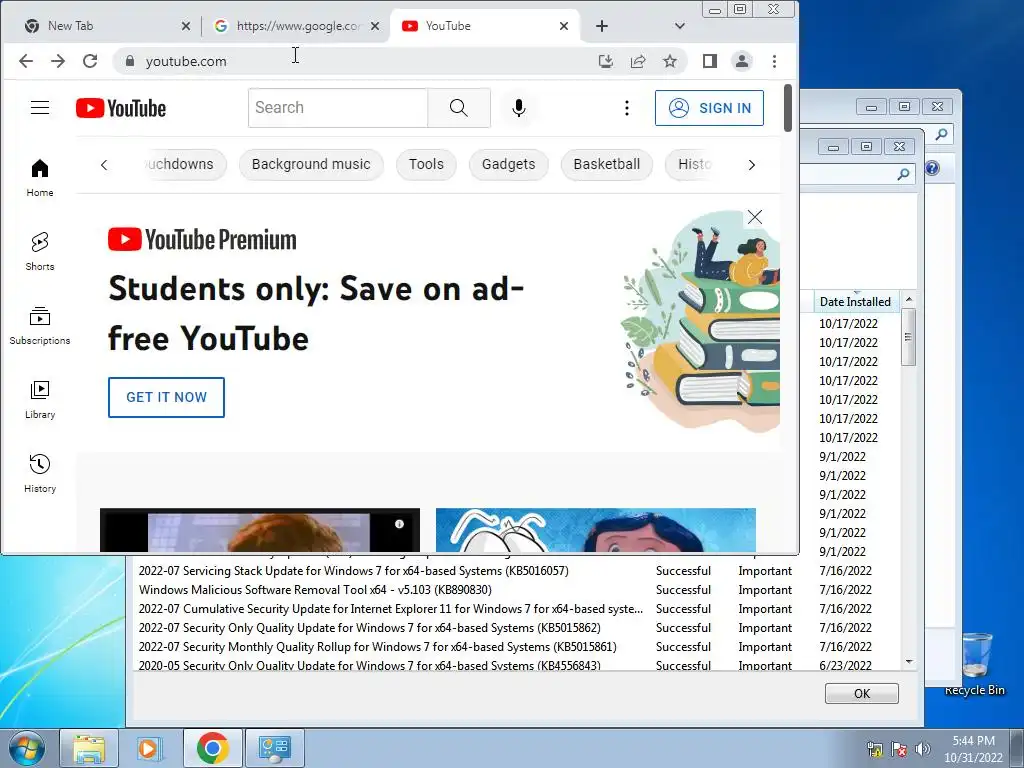The height and width of the screenshot is (768, 1024).
Task: Click Chrome taskbar icon
Action: pyautogui.click(x=212, y=748)
